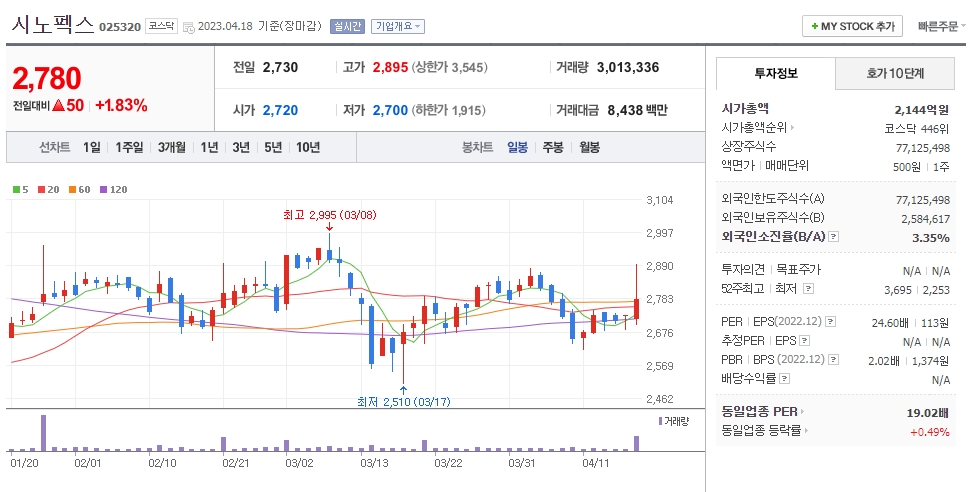The width and height of the screenshot is (970, 492).
Task: Click the 3,104 price axis label
Action: coord(659,200)
